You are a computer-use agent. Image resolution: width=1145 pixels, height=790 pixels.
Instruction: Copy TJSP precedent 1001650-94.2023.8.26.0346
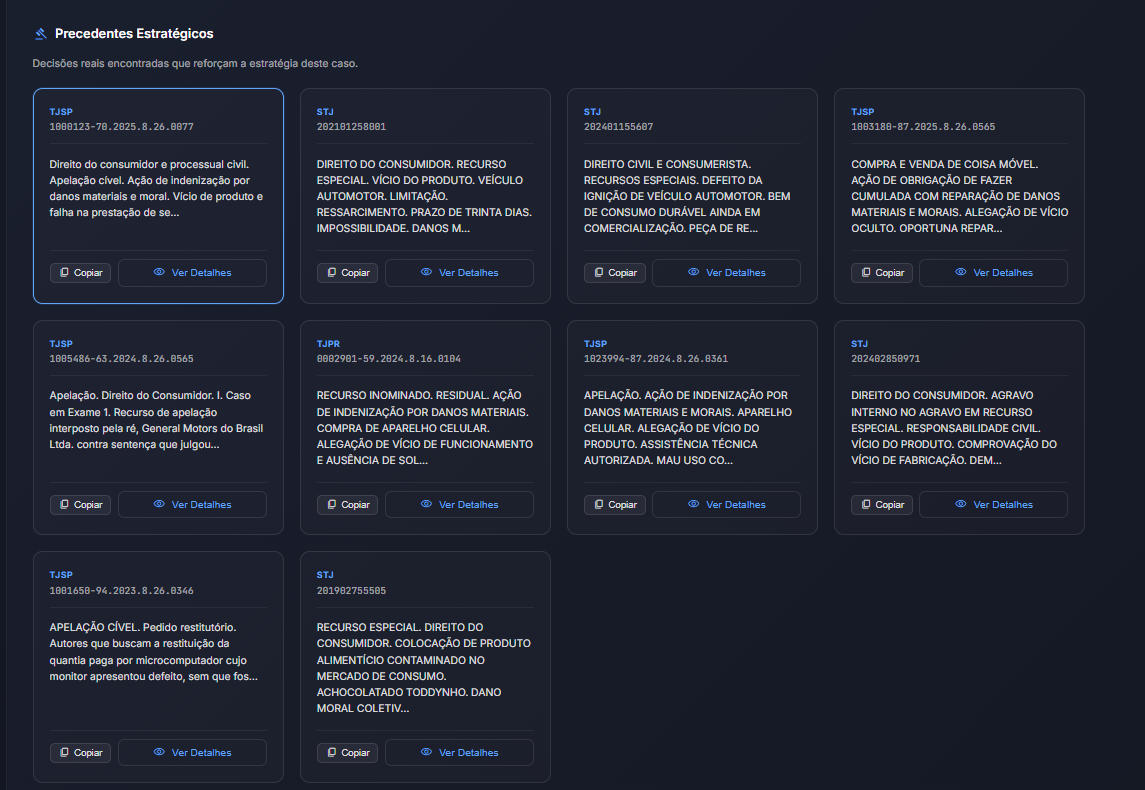pyautogui.click(x=80, y=753)
